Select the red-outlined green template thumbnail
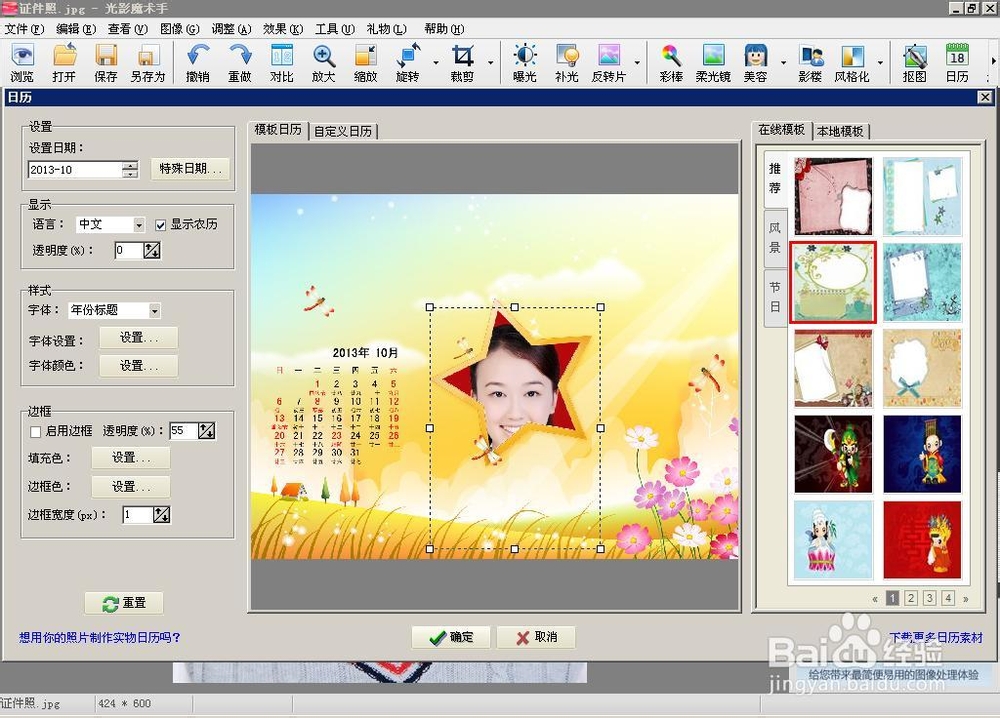Viewport: 1000px width, 718px height. tap(833, 282)
